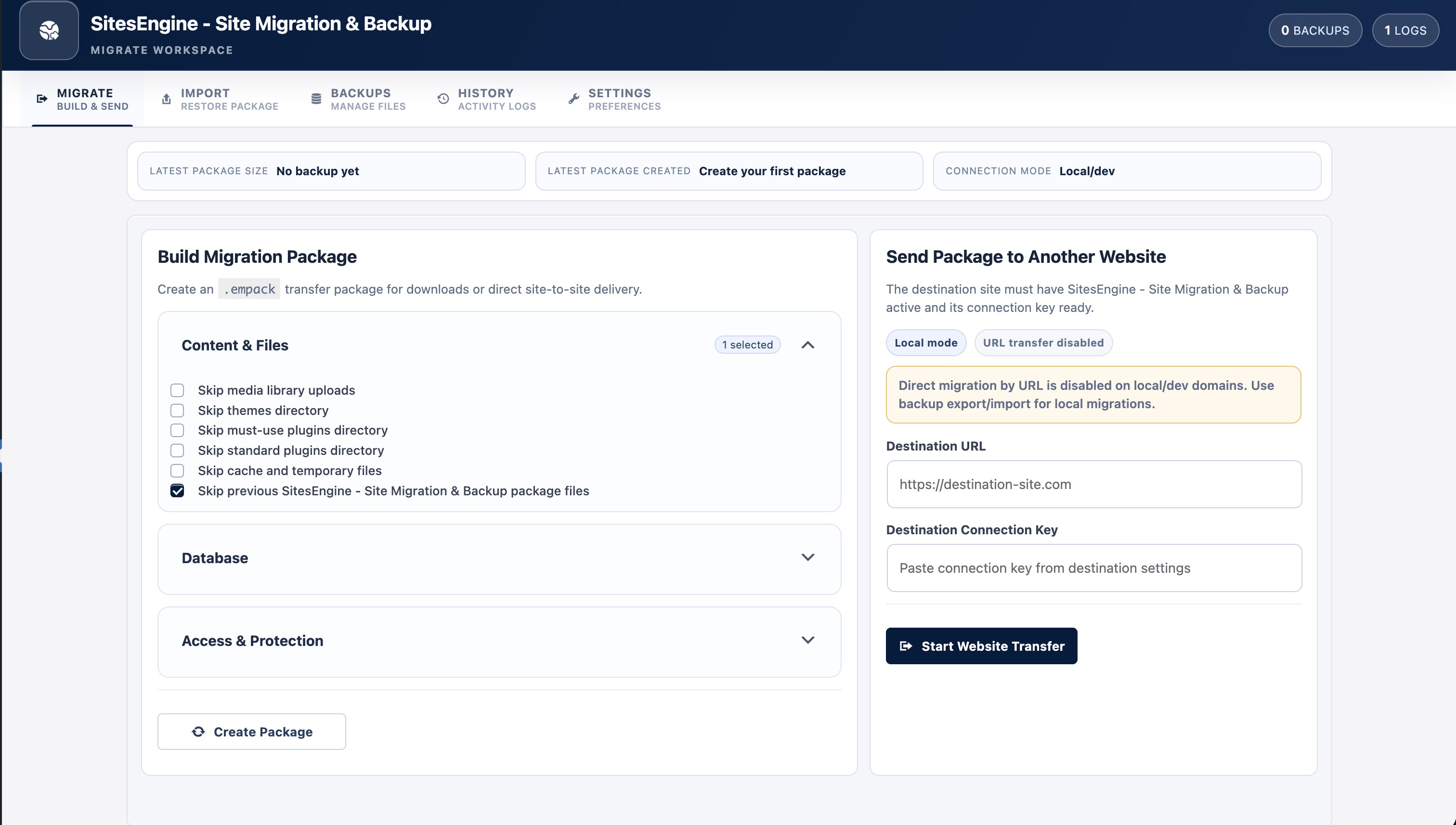Click the arrow icon on Start Website Transfer
This screenshot has width=1456, height=825.
pyautogui.click(x=906, y=646)
